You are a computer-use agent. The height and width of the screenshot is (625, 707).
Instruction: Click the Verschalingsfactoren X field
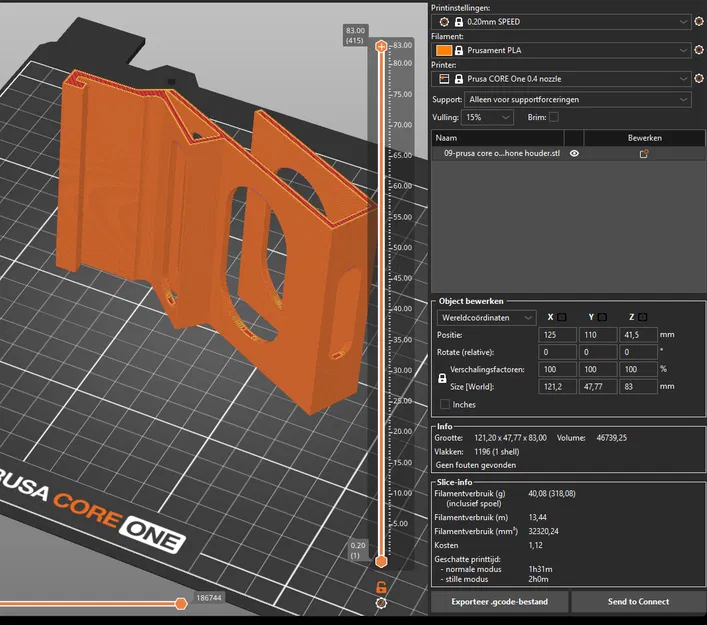coord(557,369)
